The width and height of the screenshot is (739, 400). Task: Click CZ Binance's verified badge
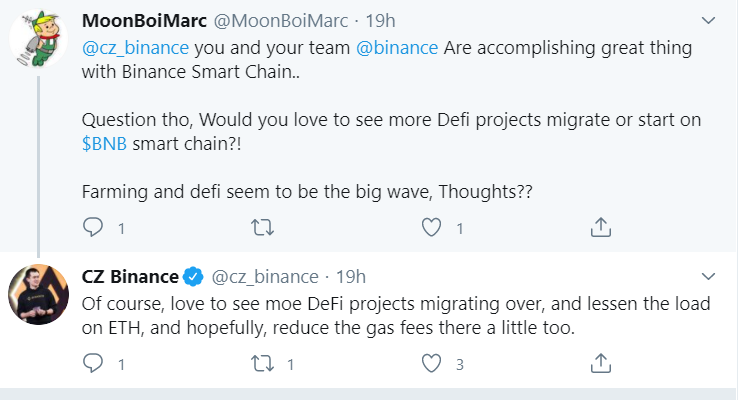coord(193,276)
